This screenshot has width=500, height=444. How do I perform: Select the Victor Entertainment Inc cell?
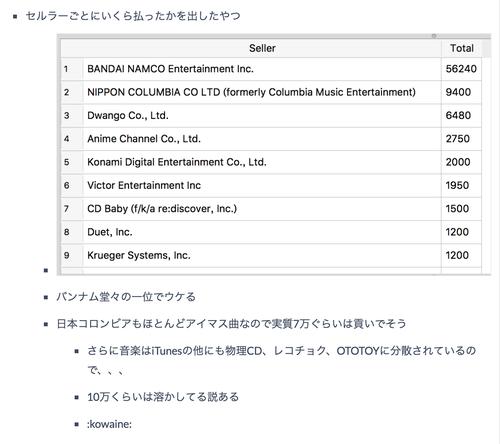(x=262, y=186)
